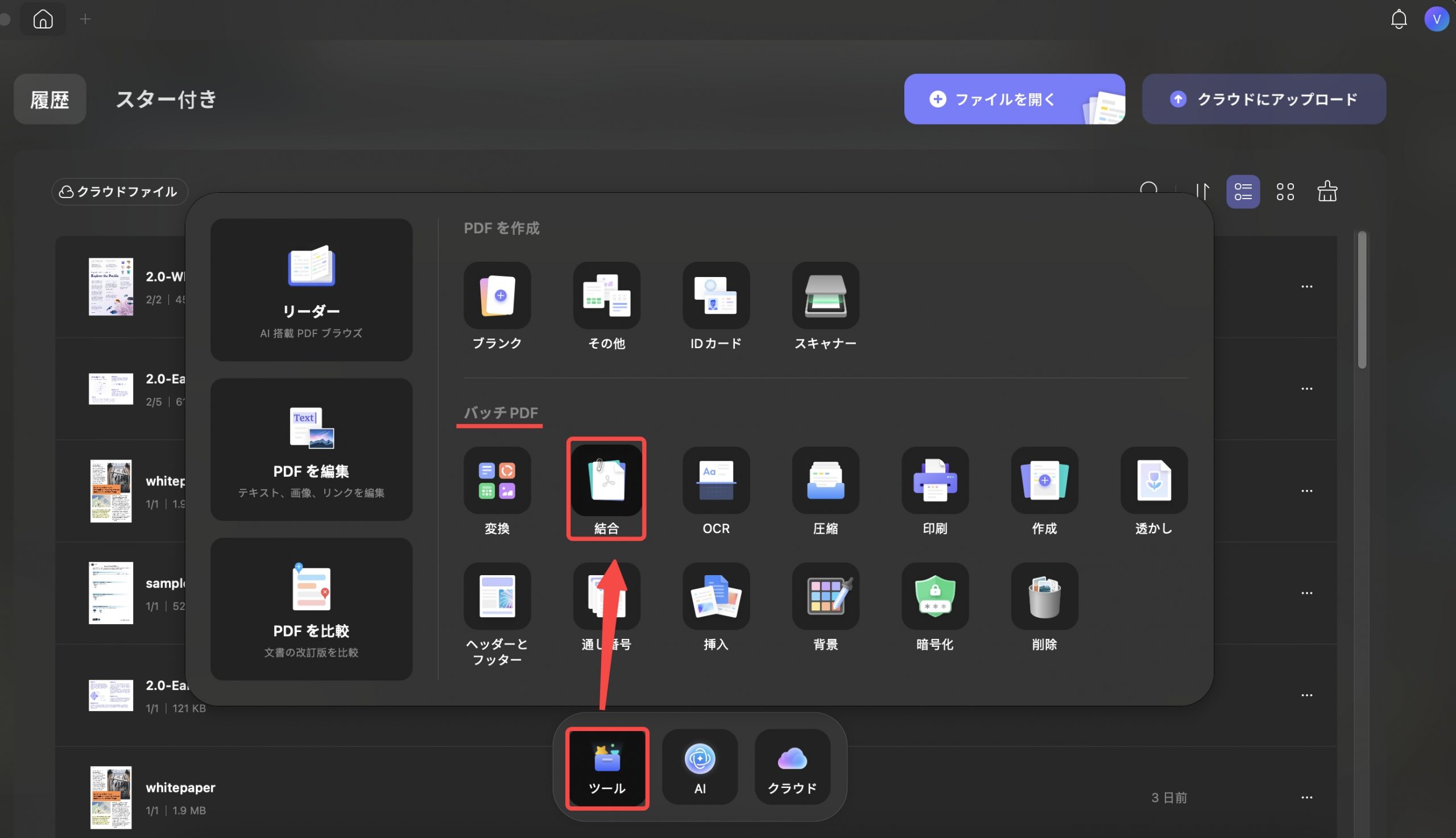Select その他 PDF creation option

pyautogui.click(x=606, y=296)
